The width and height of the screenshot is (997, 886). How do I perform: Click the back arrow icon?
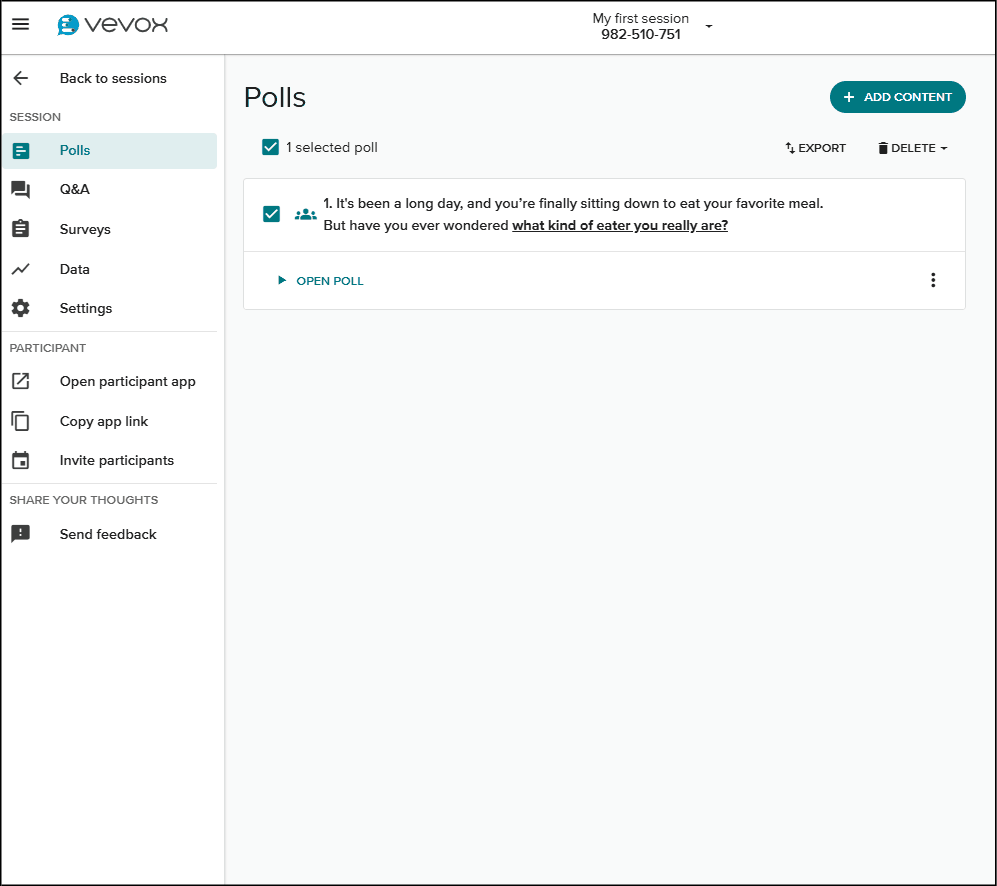[x=20, y=78]
